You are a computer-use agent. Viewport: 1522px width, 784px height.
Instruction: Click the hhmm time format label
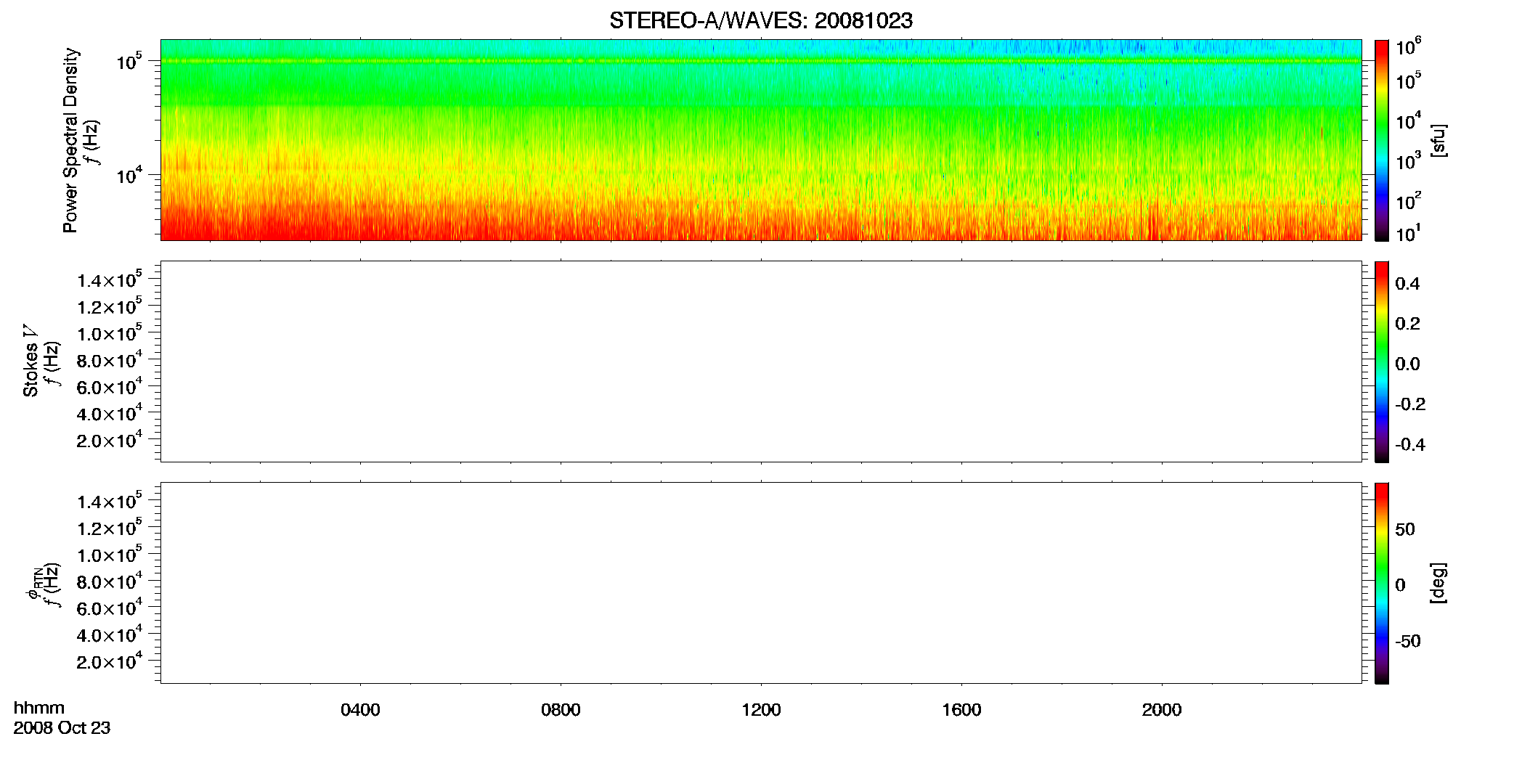point(39,709)
